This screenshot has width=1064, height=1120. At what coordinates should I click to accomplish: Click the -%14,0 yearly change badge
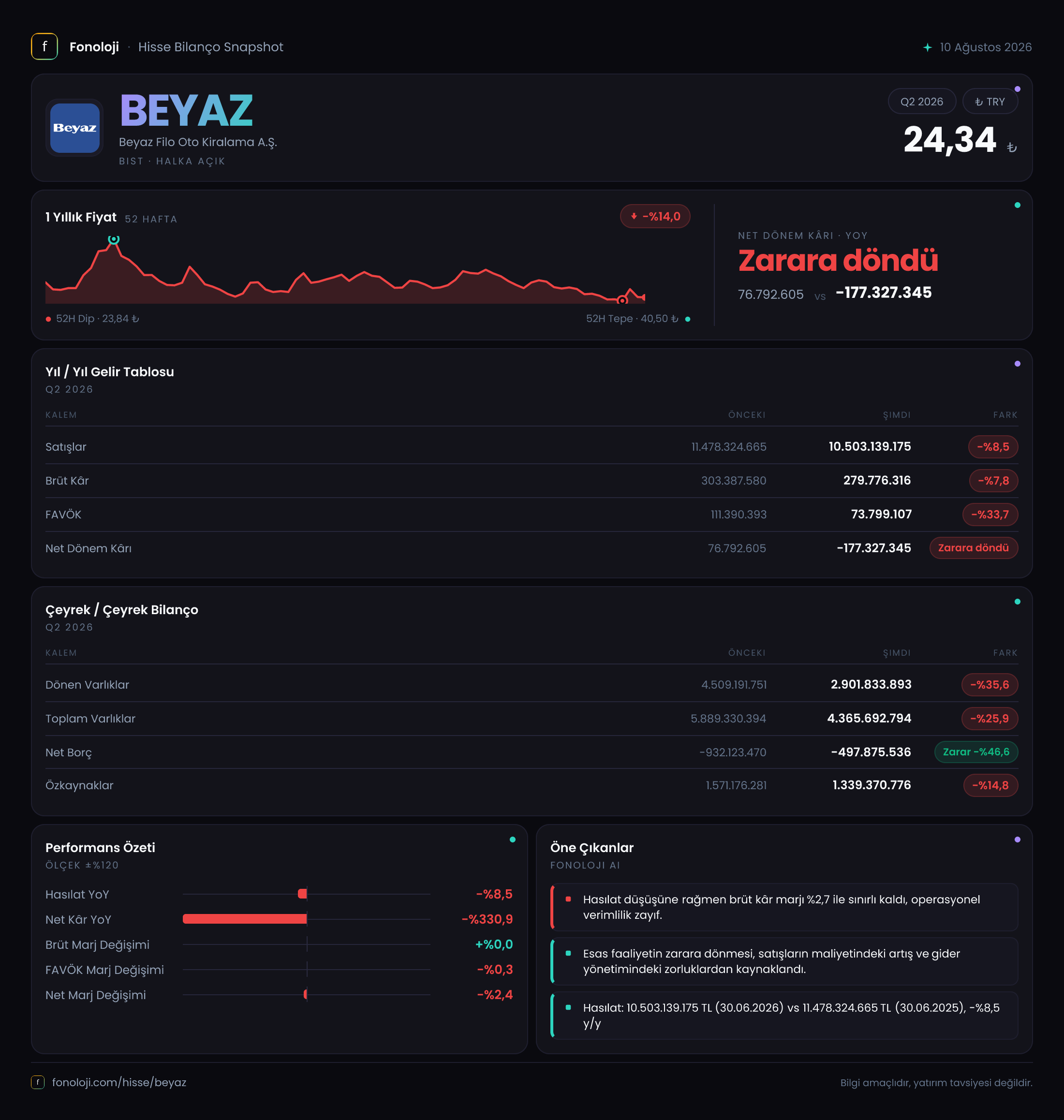click(x=655, y=217)
